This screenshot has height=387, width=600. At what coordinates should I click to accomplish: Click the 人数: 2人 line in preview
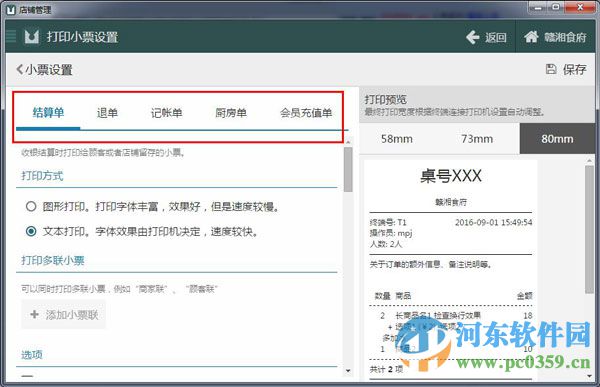click(x=386, y=244)
